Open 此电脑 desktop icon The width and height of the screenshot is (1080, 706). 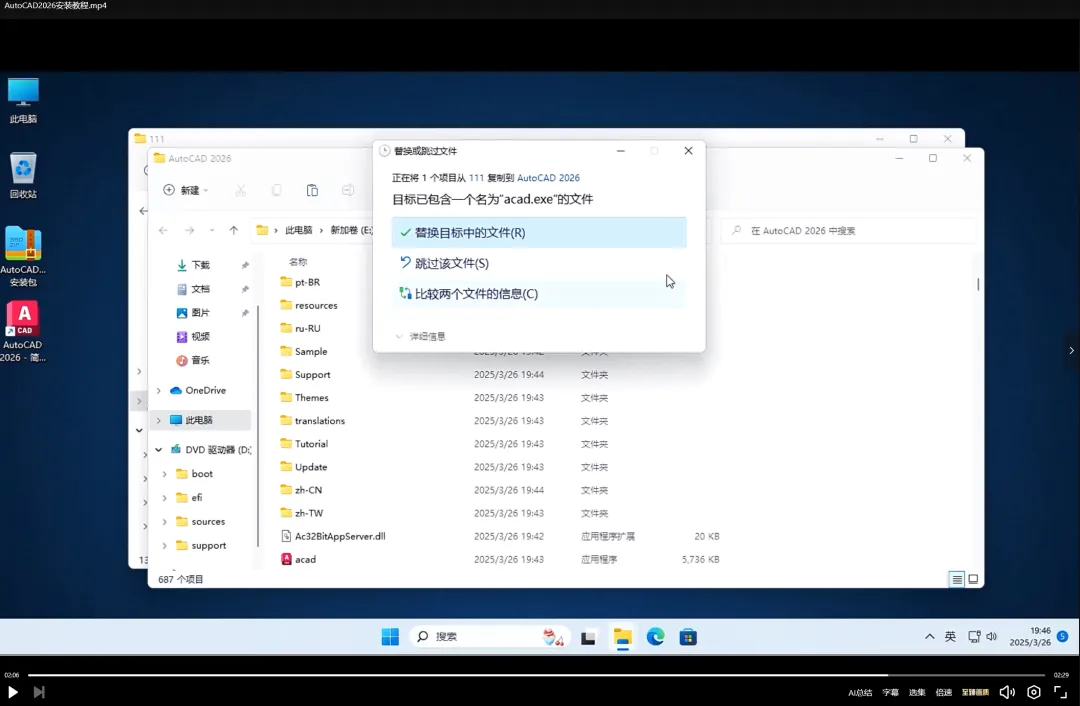tap(23, 101)
